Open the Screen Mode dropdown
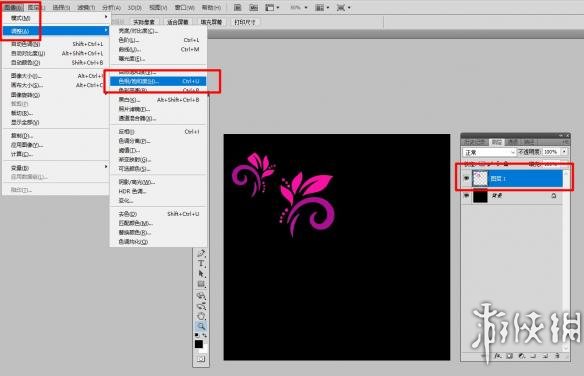584x376 pixels. pyautogui.click(x=343, y=7)
